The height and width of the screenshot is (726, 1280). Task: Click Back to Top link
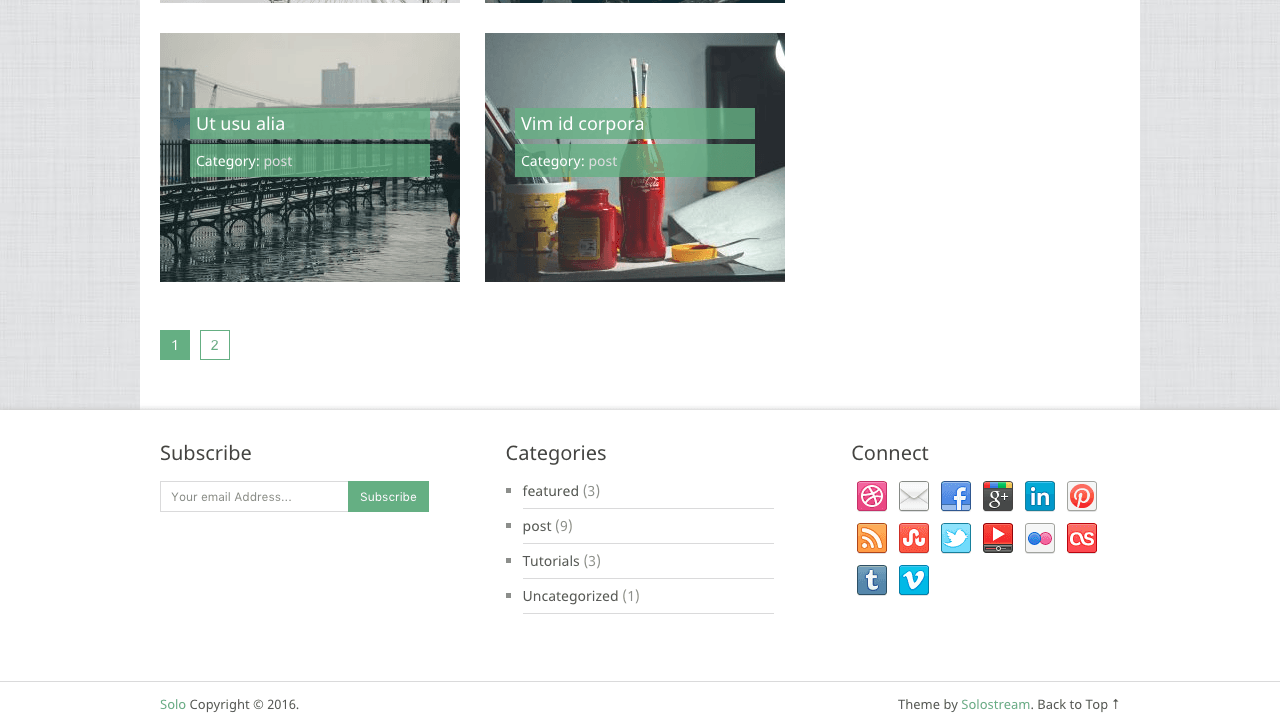pyautogui.click(x=1078, y=704)
